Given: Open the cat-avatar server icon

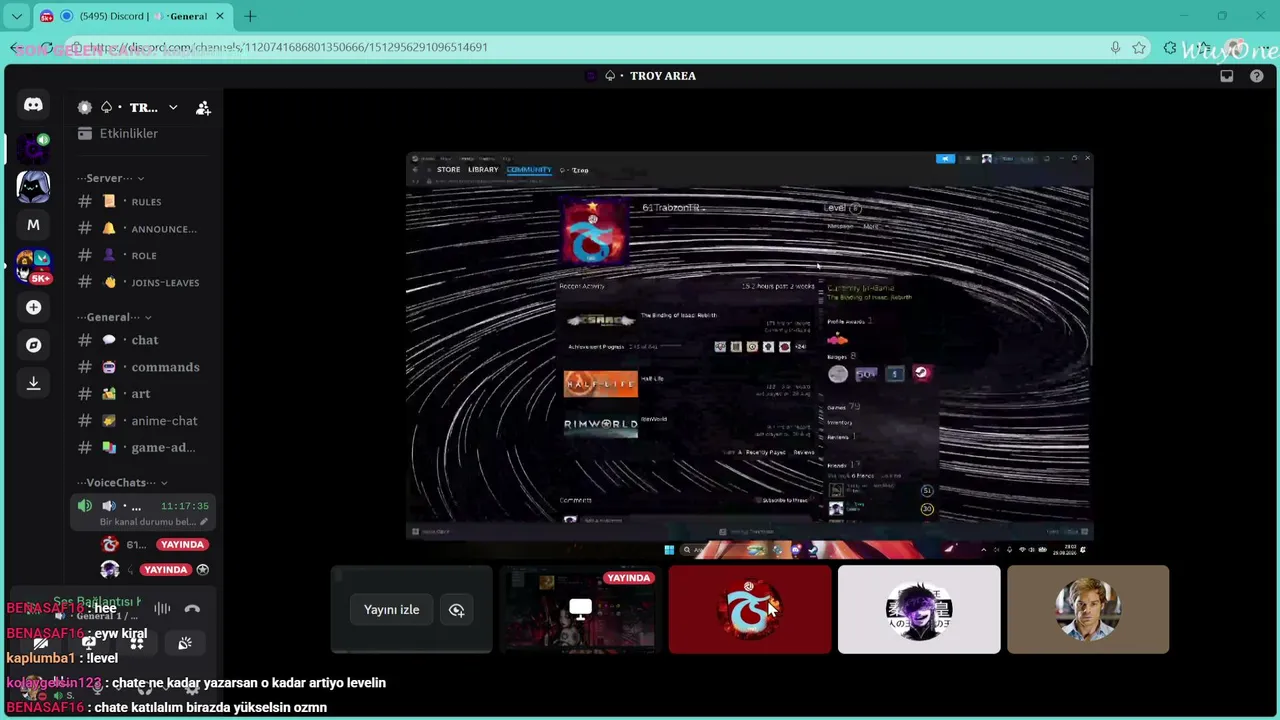Looking at the screenshot, I should pyautogui.click(x=33, y=187).
